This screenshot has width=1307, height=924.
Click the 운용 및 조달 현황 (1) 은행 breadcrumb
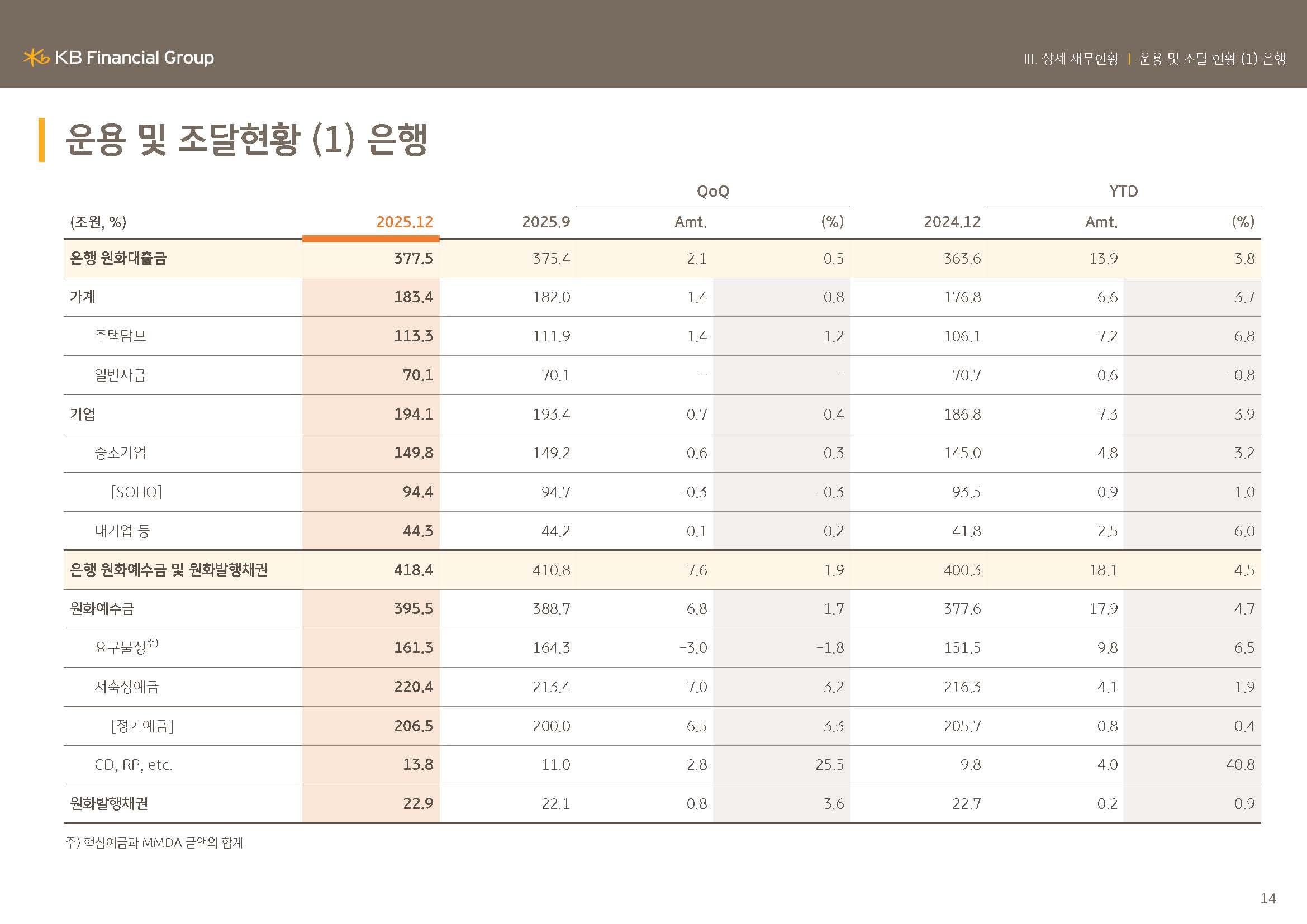(x=1212, y=59)
